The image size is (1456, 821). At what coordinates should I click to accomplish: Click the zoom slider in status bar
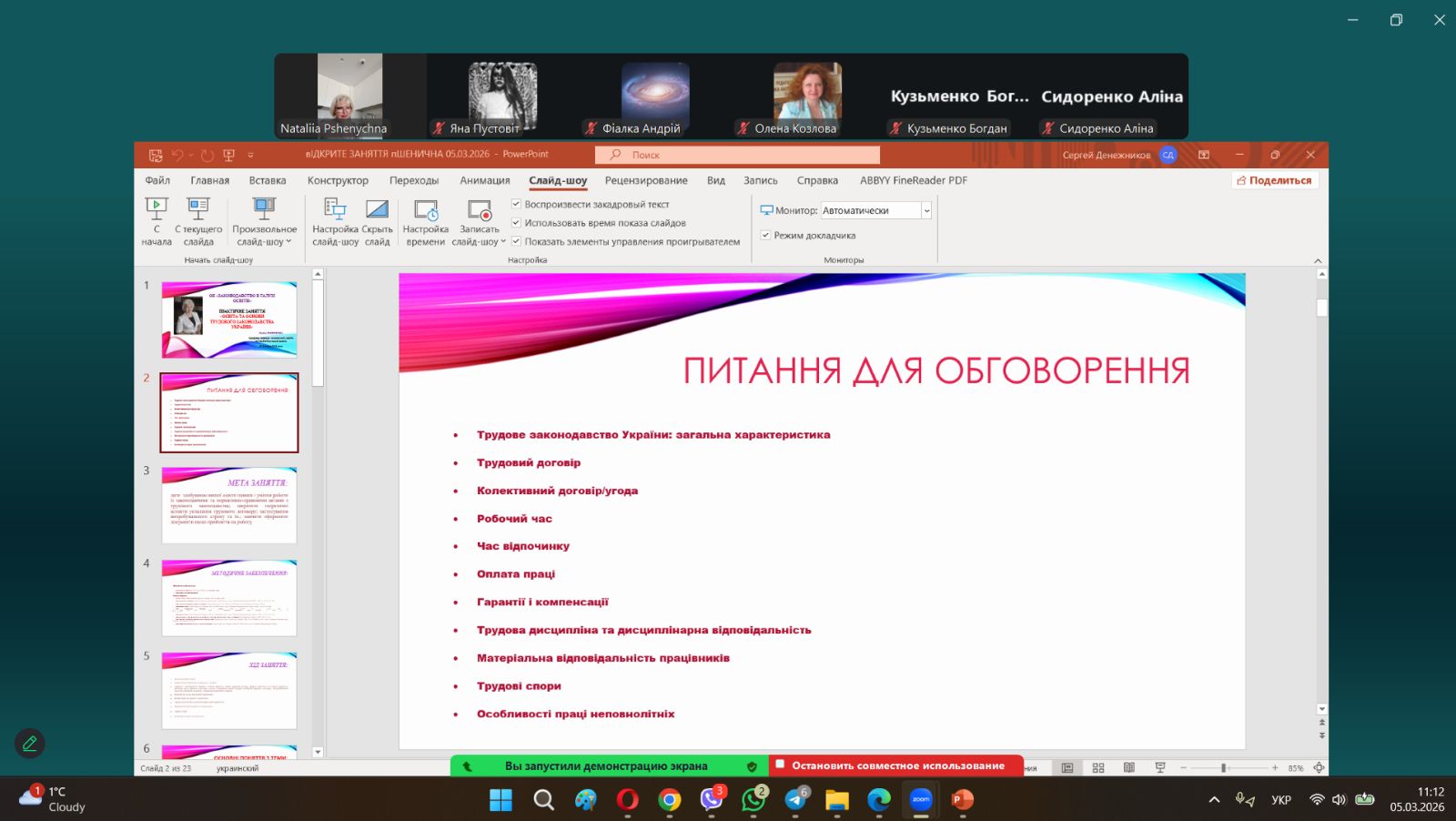pos(1224,768)
